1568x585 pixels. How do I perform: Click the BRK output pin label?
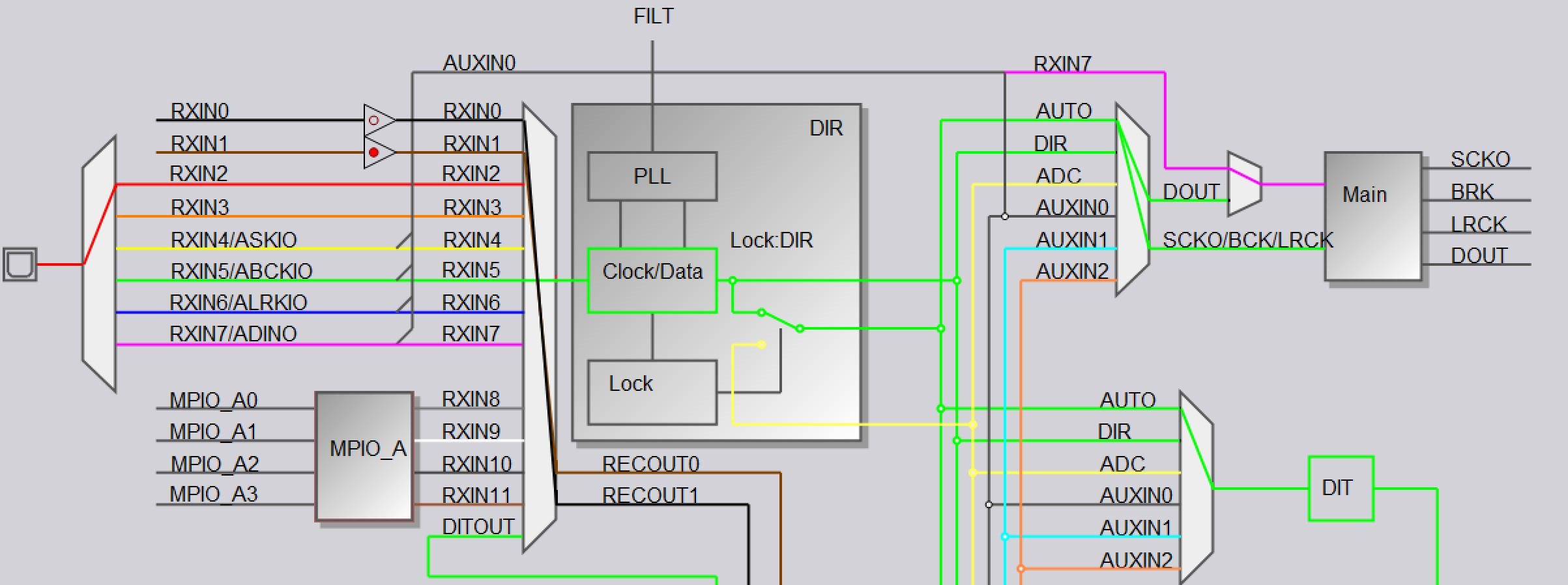(x=1472, y=192)
